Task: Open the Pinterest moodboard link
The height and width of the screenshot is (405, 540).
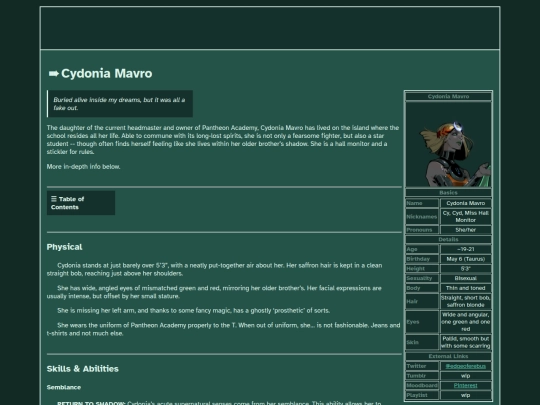Action: pyautogui.click(x=466, y=385)
